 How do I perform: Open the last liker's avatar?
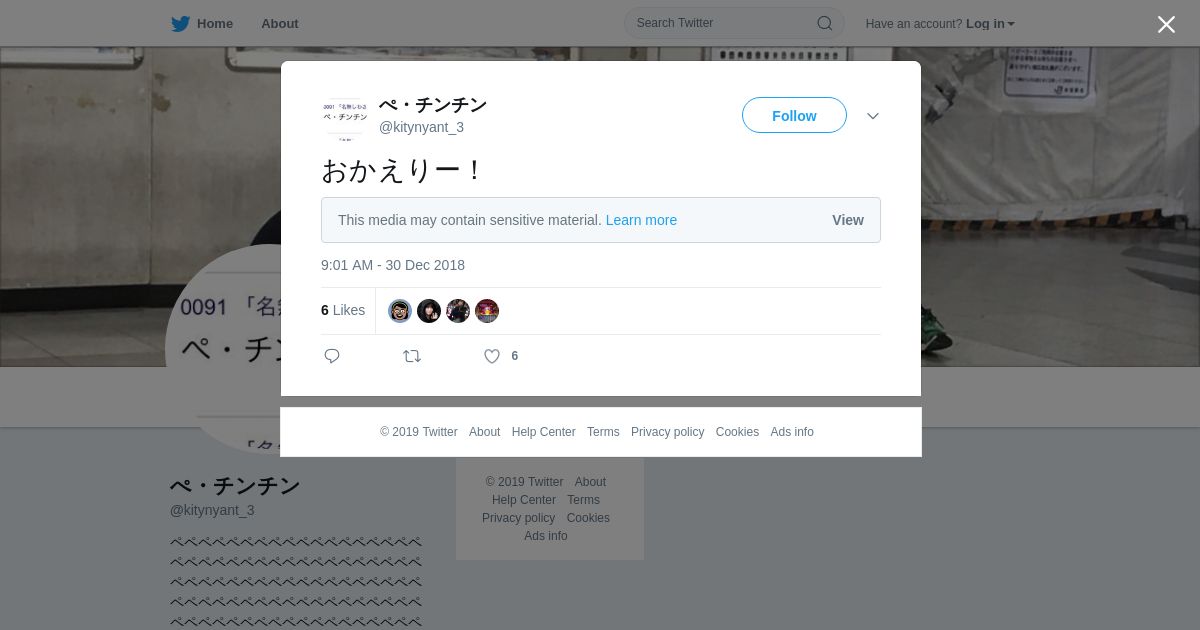pos(487,311)
